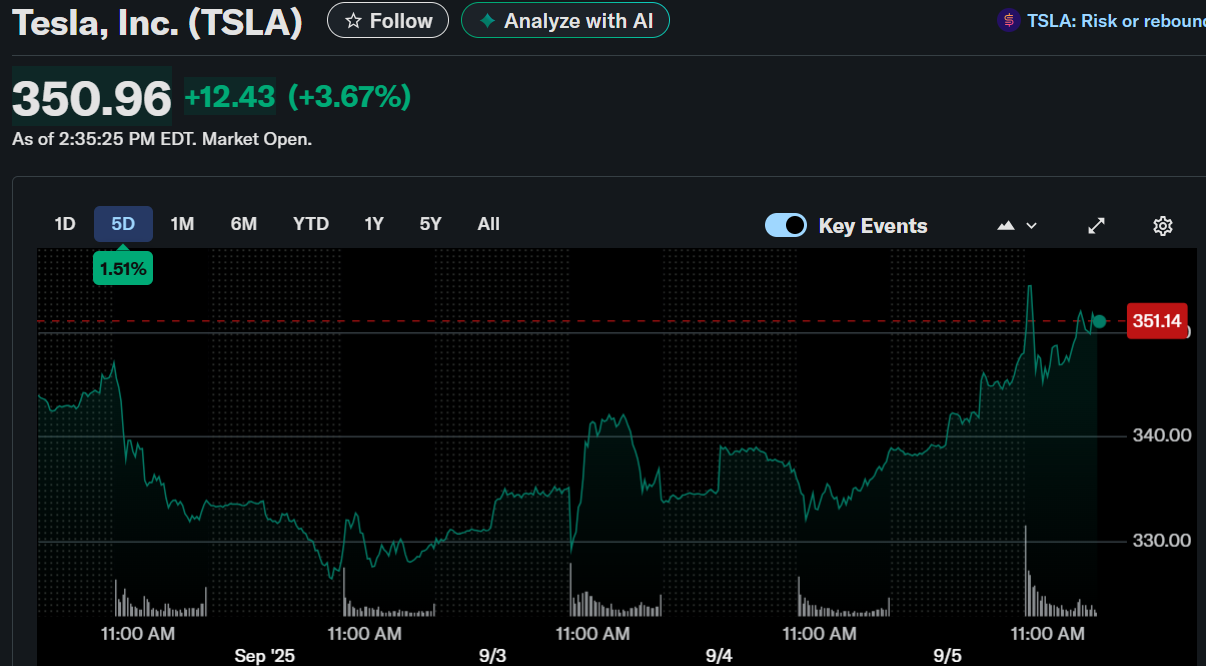Open the TSLA: Risk or rebound link

coord(1102,21)
